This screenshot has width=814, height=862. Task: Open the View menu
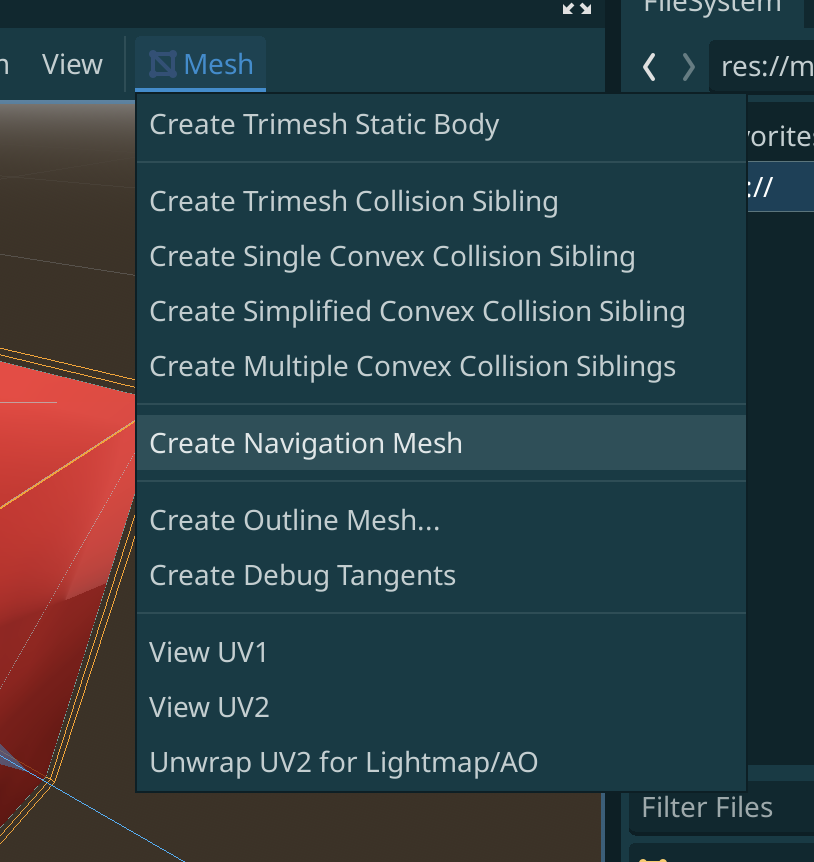tap(71, 63)
